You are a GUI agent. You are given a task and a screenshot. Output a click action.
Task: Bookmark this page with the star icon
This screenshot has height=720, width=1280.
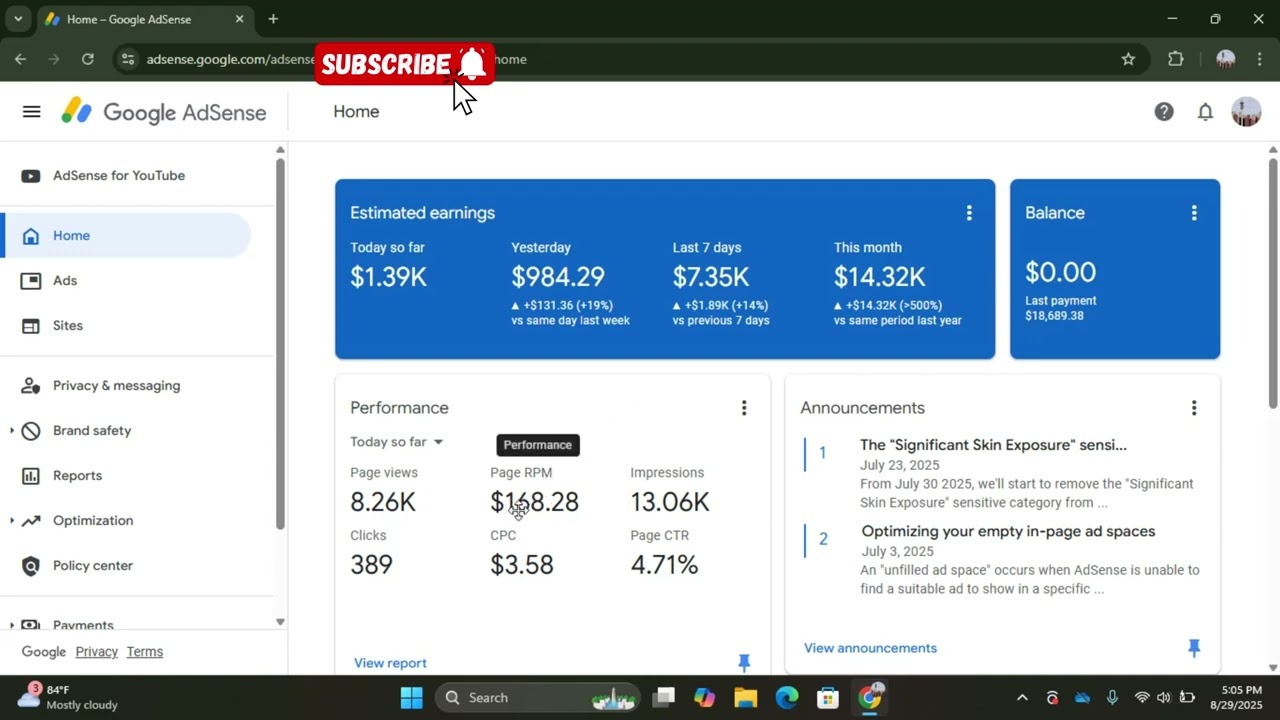point(1128,59)
